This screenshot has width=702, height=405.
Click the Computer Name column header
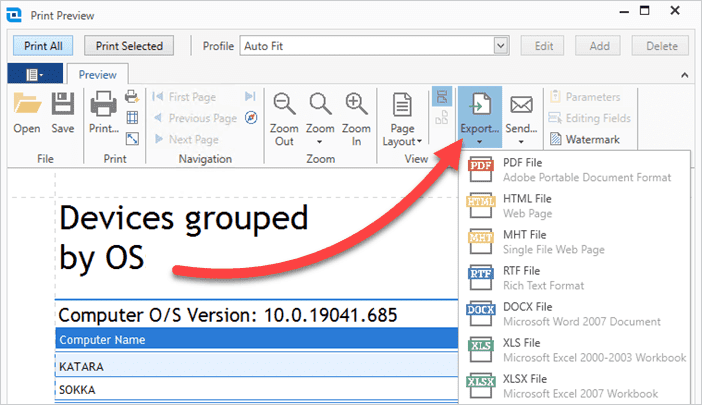(x=257, y=339)
